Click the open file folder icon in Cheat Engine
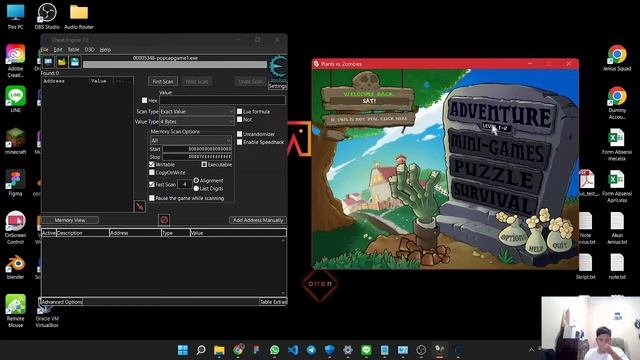The width and height of the screenshot is (640, 360). (62, 62)
